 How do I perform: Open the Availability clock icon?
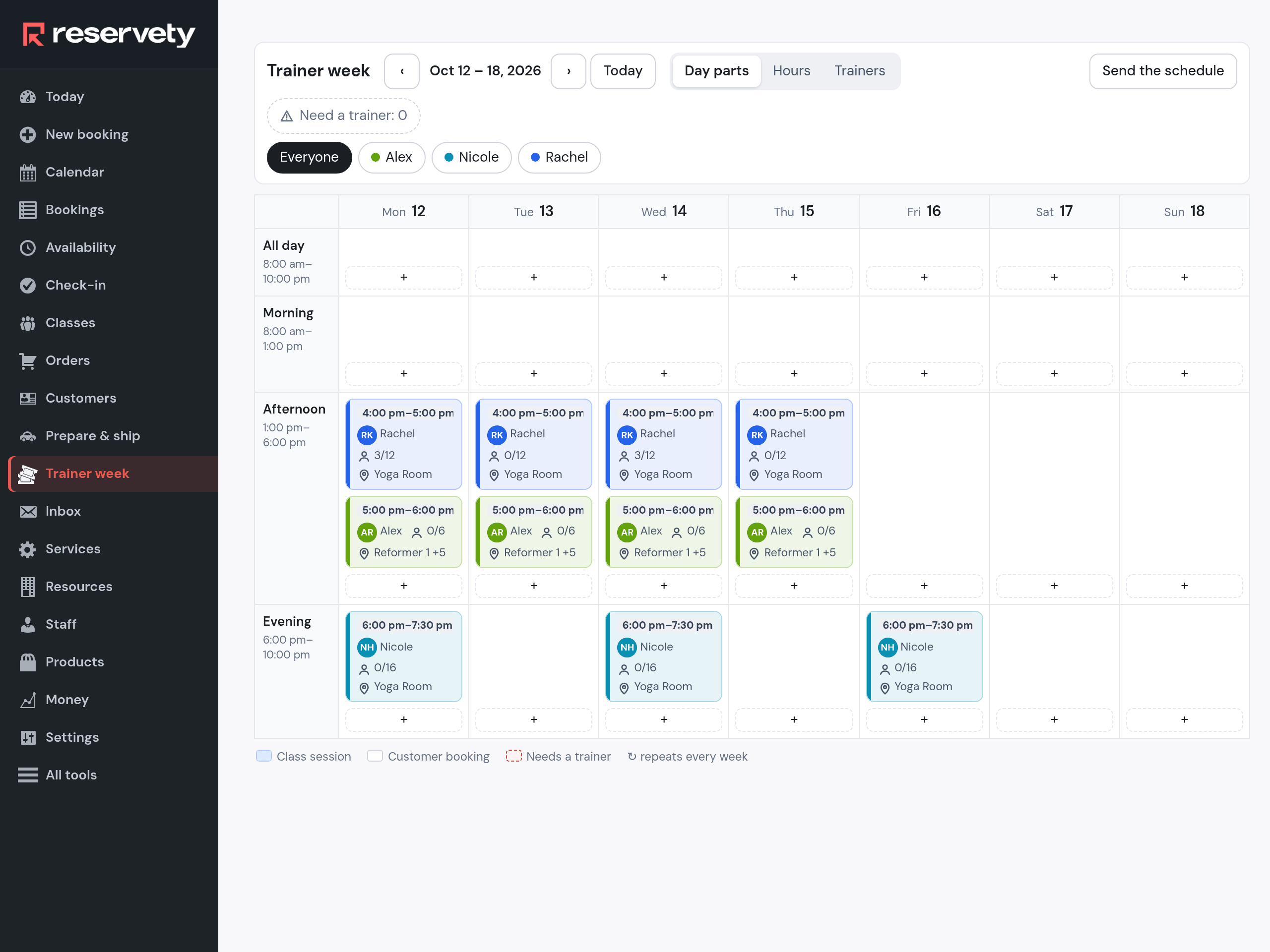(28, 247)
